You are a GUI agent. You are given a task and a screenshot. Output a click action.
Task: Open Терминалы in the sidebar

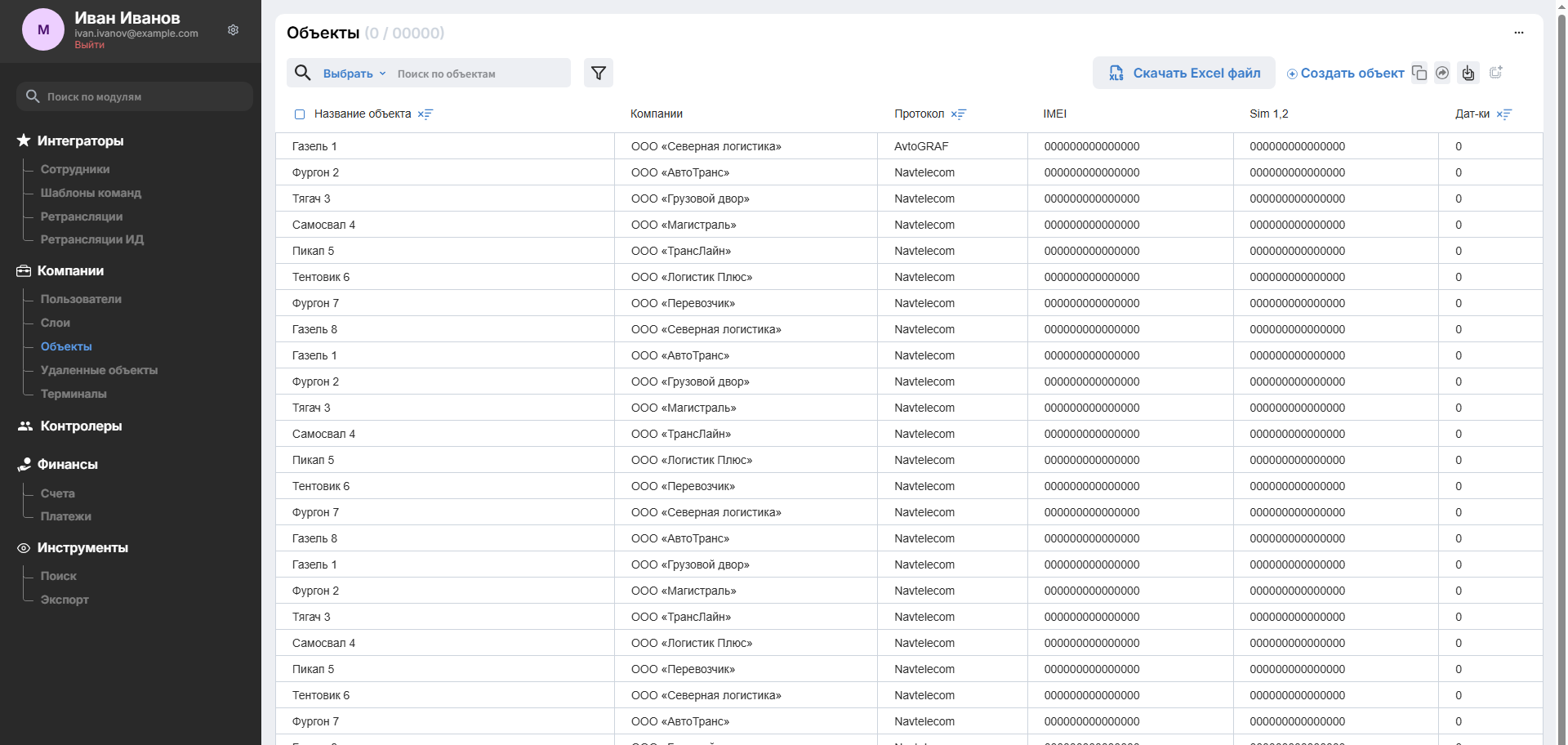pos(73,394)
